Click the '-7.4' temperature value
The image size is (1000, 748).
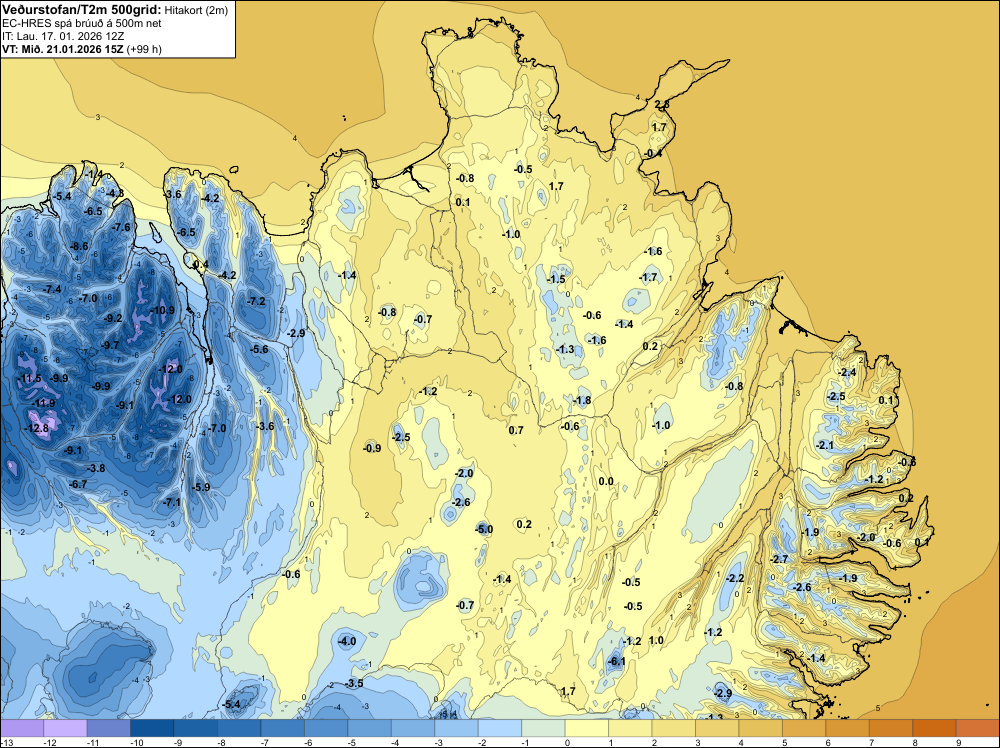click(52, 290)
